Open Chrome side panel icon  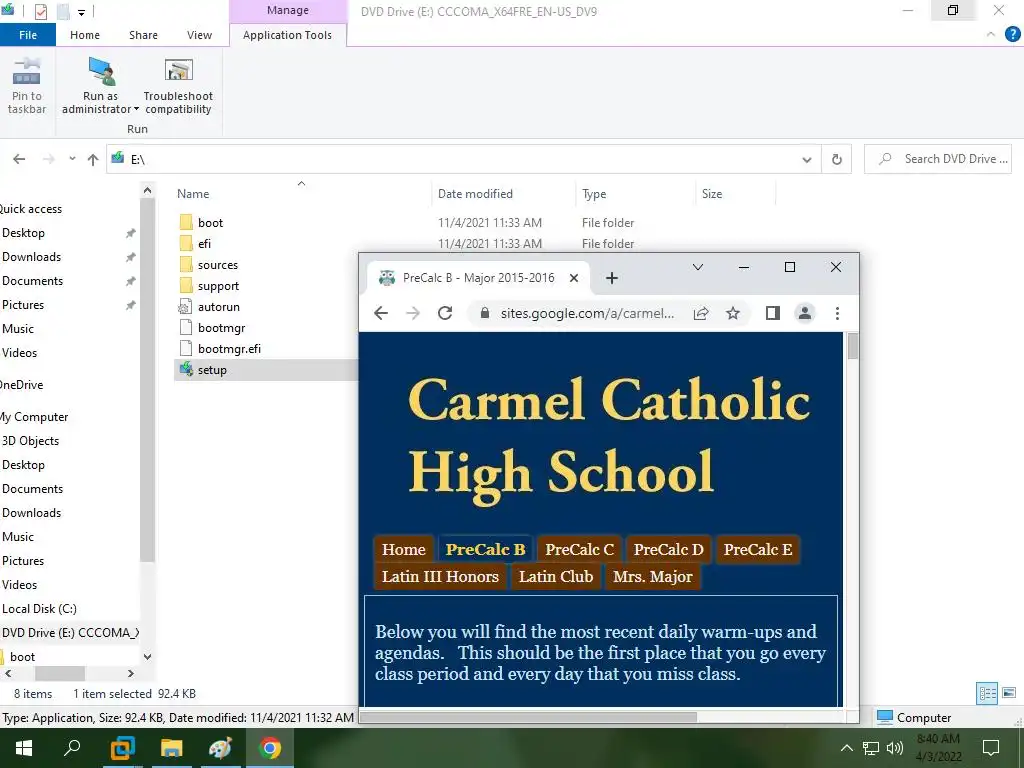point(773,313)
